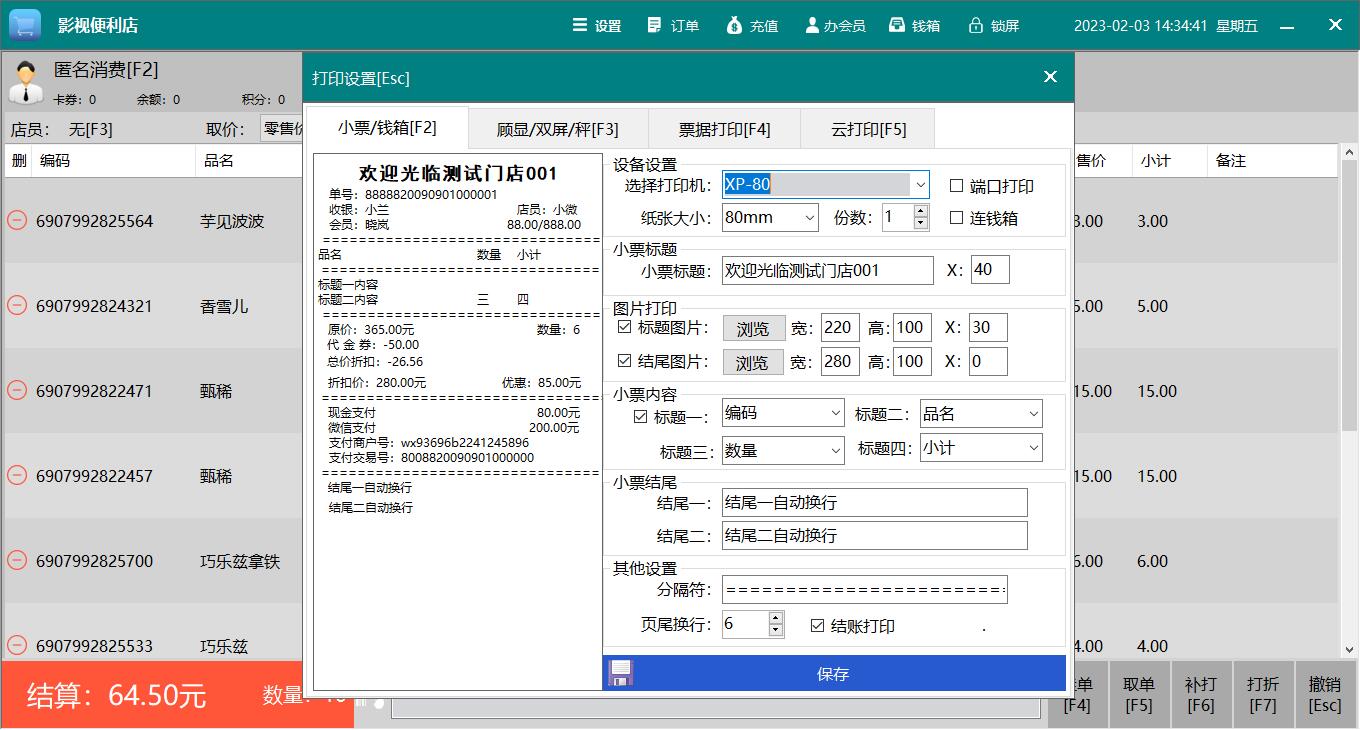
Task: Open the 云打印[F5] tab
Action: [x=868, y=129]
